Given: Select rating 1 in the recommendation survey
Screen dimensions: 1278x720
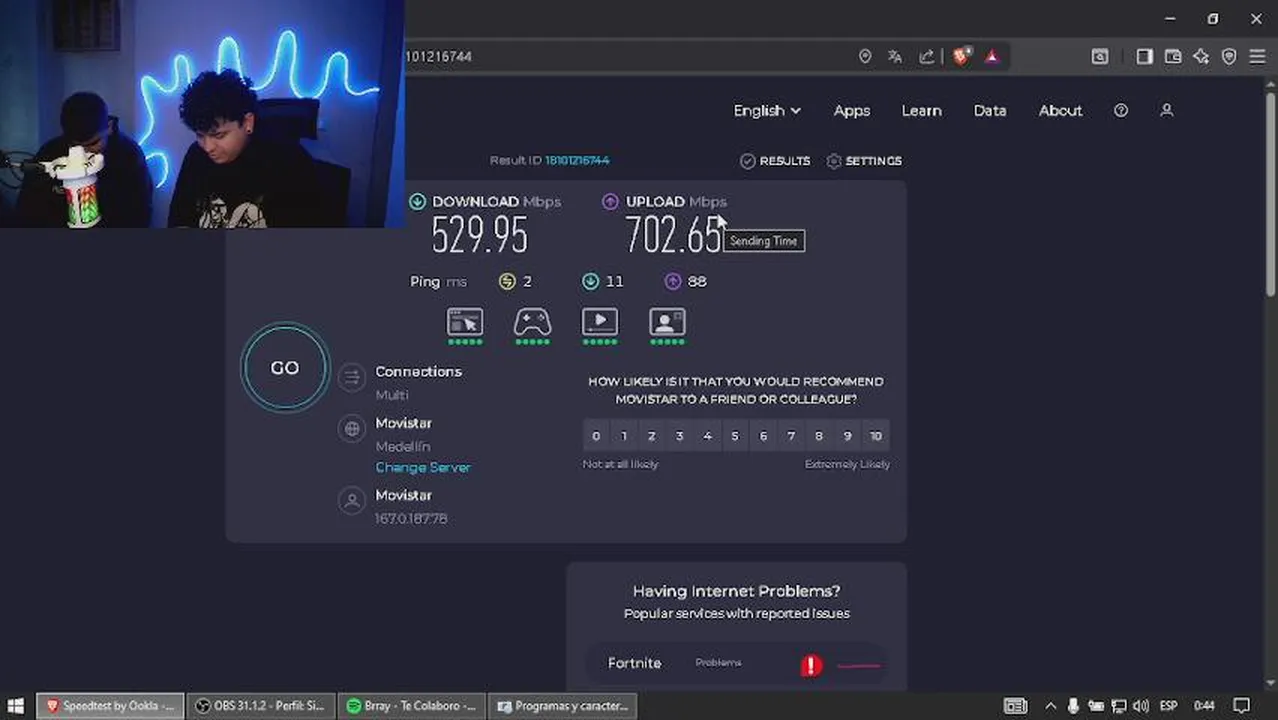Looking at the screenshot, I should pyautogui.click(x=624, y=436).
